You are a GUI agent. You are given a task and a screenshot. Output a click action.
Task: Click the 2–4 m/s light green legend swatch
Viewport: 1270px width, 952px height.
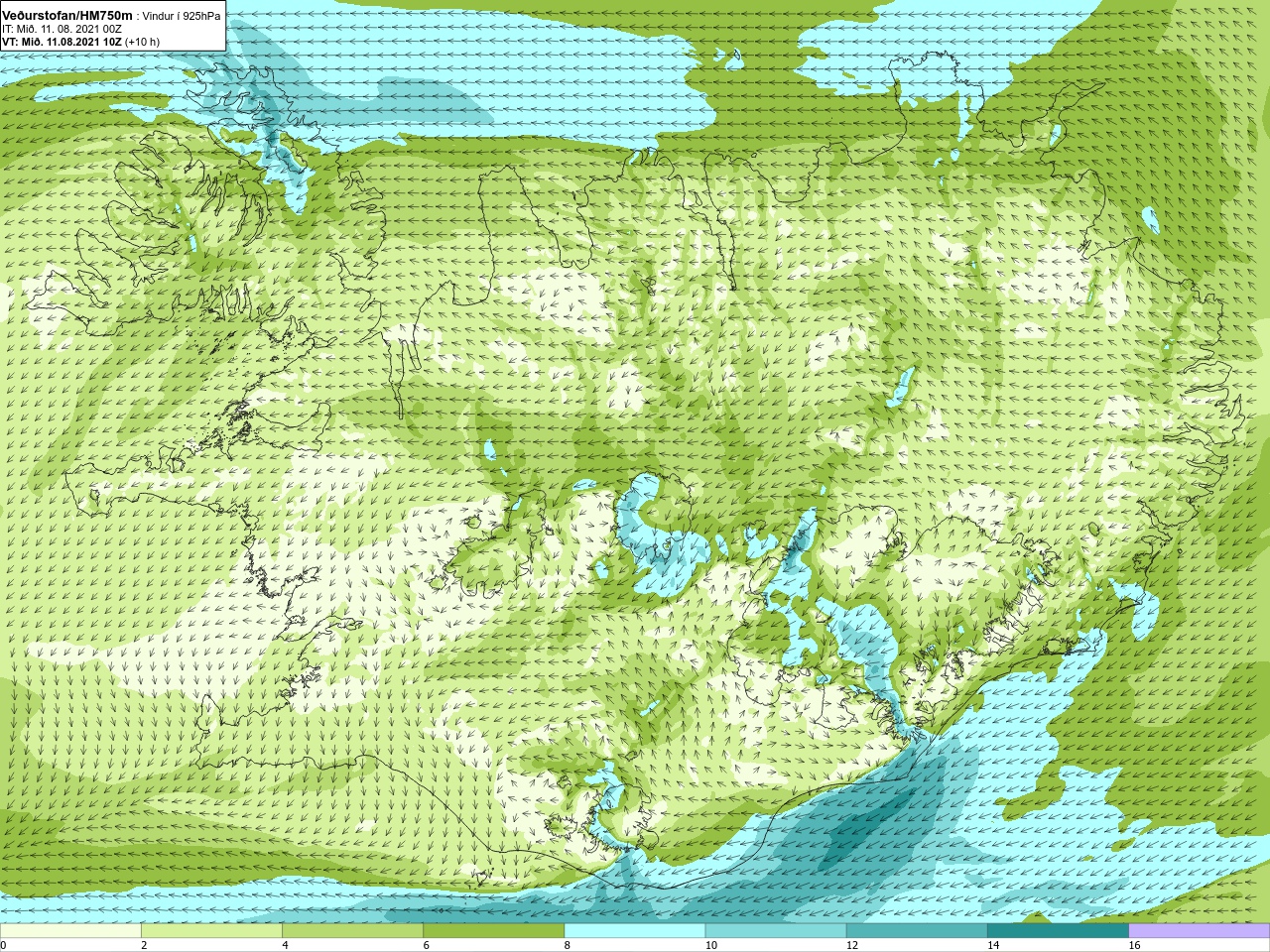click(211, 930)
